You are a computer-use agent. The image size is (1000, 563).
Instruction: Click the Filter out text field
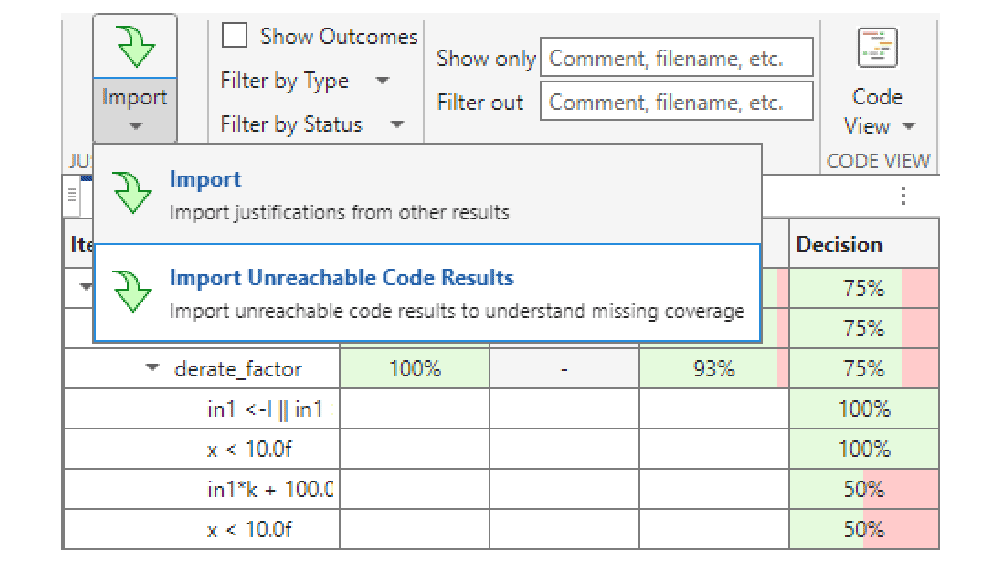[x=676, y=102]
